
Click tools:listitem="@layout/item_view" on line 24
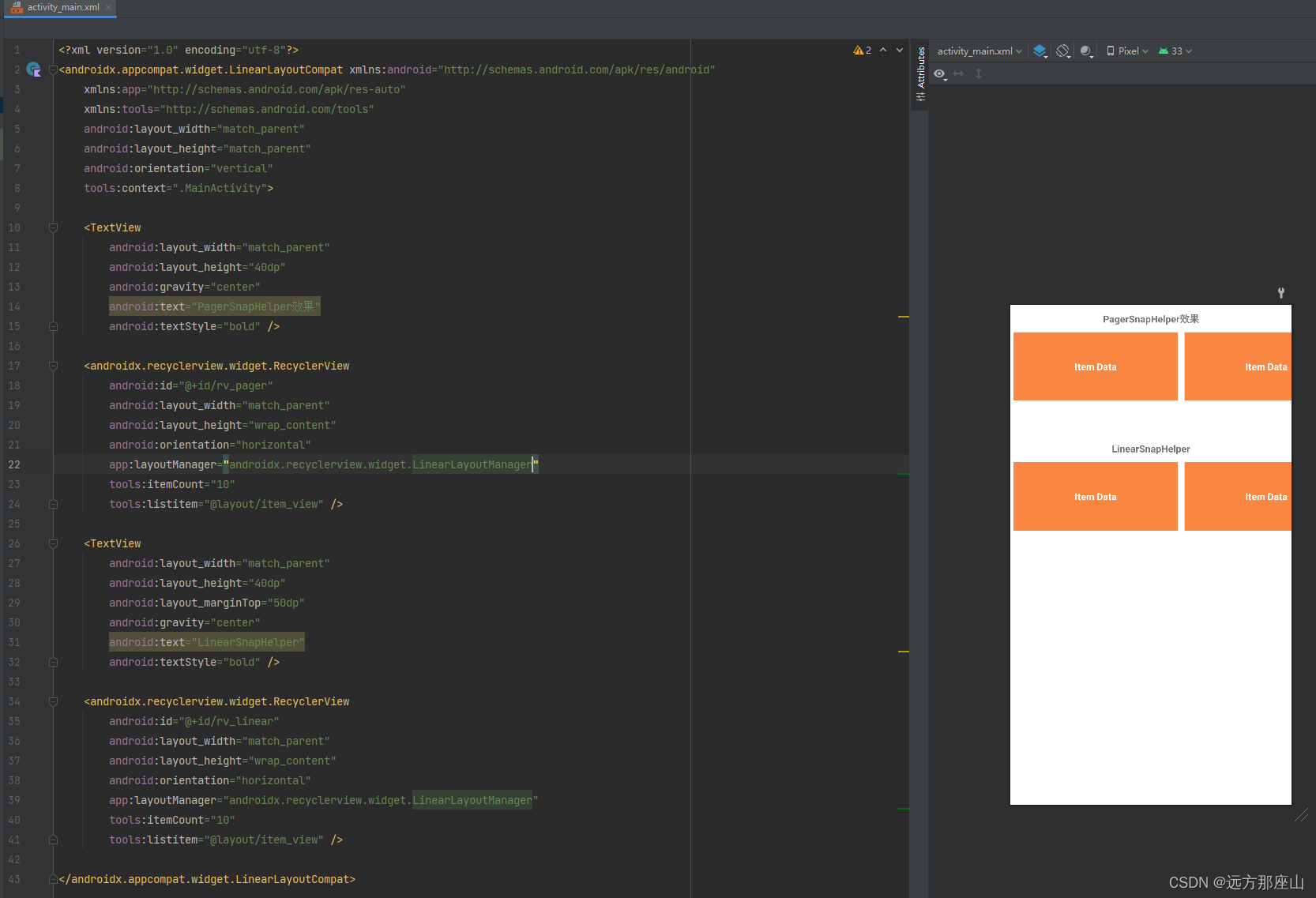pos(216,504)
